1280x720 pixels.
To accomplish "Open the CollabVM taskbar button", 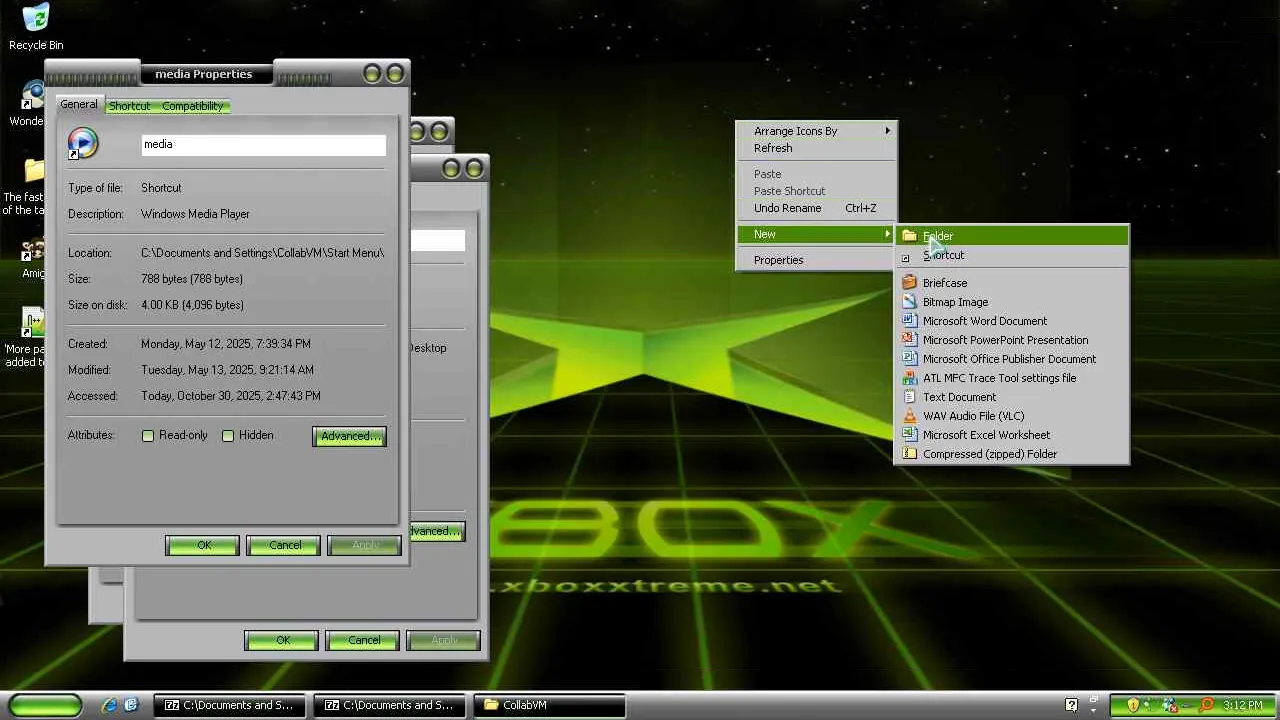I will coord(550,705).
